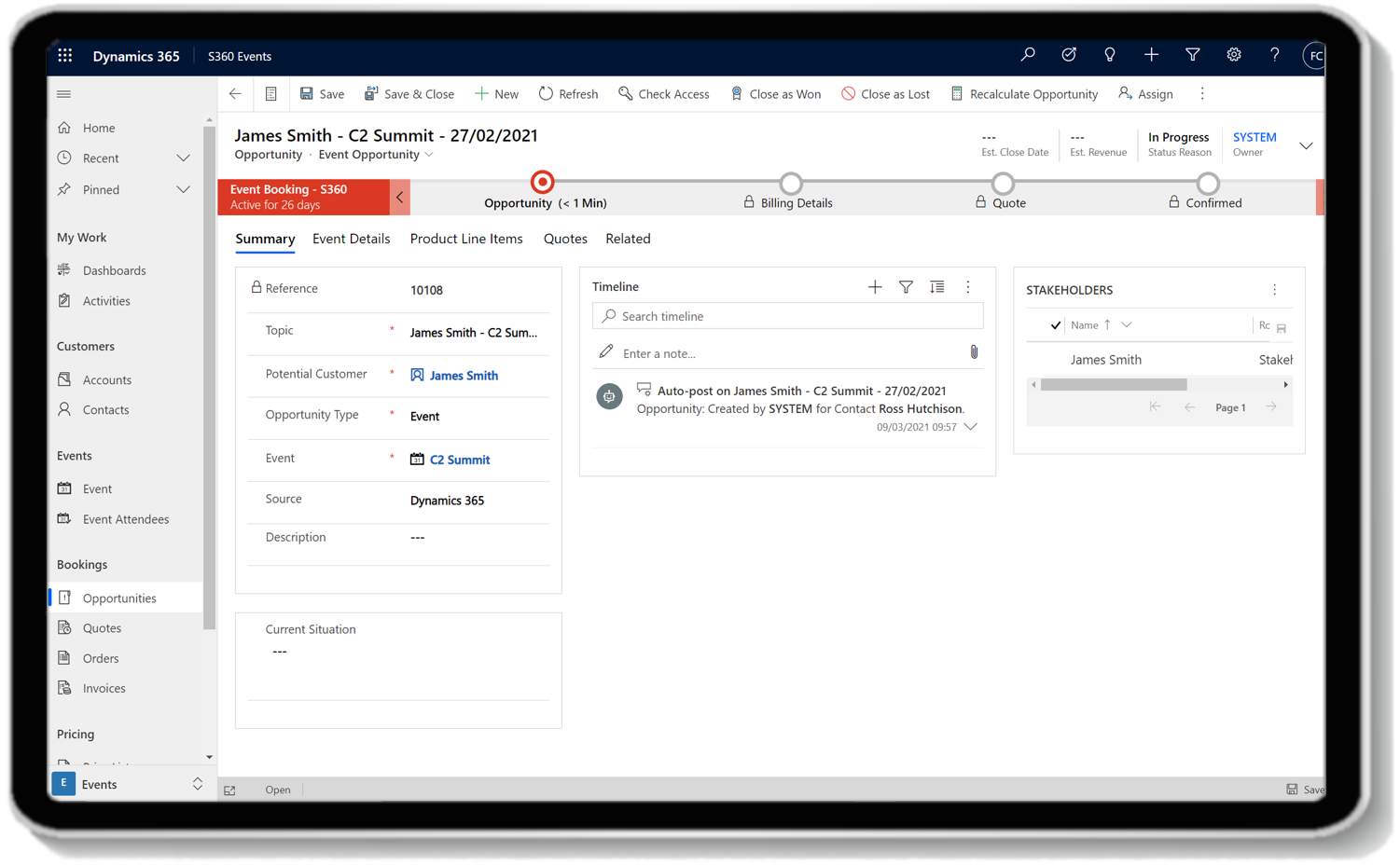The height and width of the screenshot is (866, 1400).
Task: Select the Confirmed stage circle
Action: (1208, 183)
